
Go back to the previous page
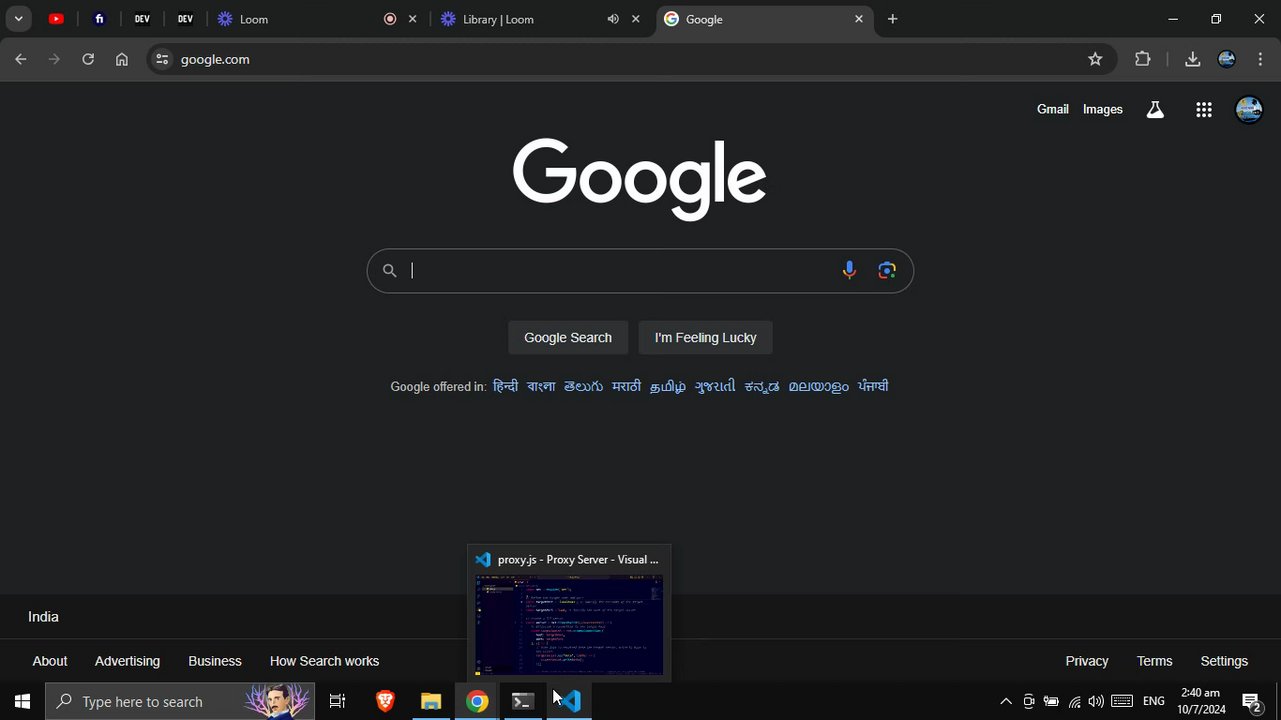21,59
